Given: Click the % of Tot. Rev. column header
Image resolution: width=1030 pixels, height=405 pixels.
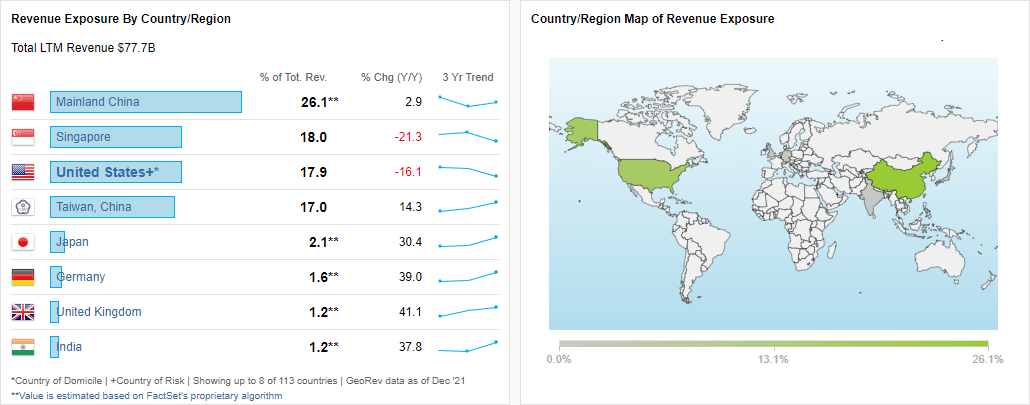Looking at the screenshot, I should click(293, 77).
